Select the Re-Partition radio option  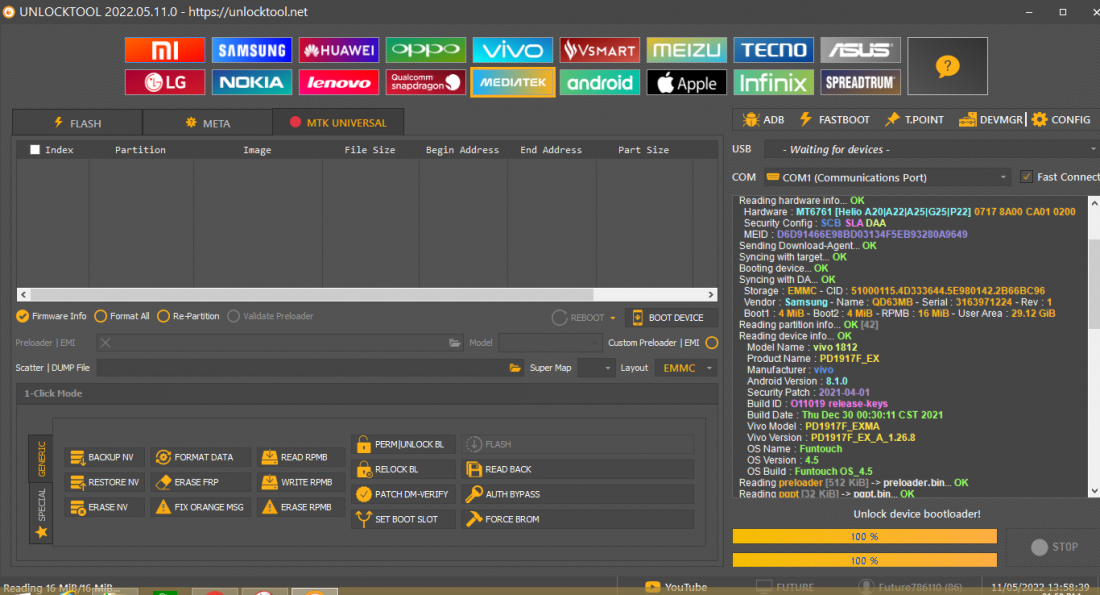[188, 316]
